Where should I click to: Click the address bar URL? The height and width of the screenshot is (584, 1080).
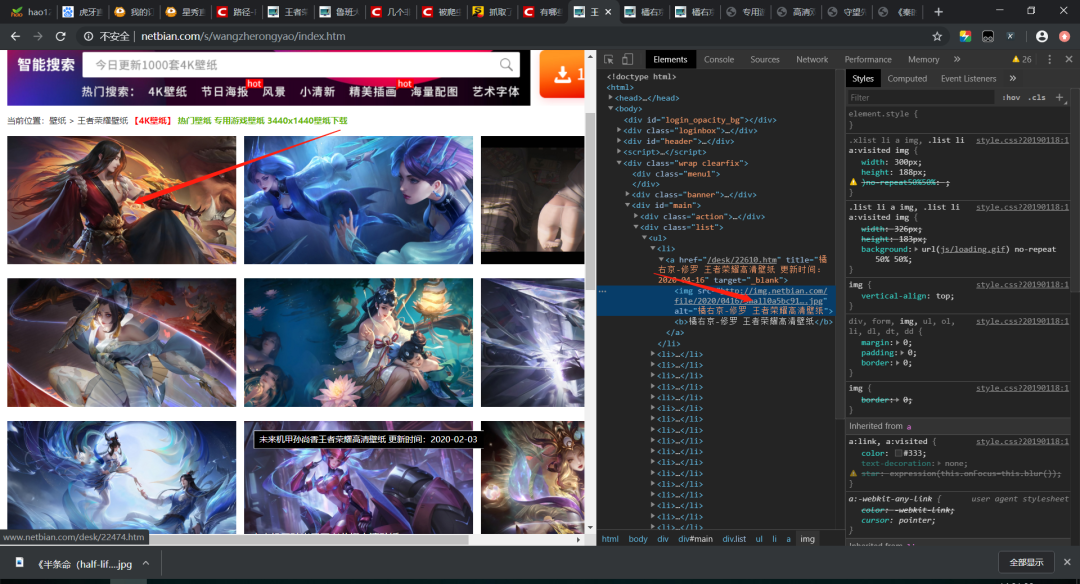coord(243,36)
